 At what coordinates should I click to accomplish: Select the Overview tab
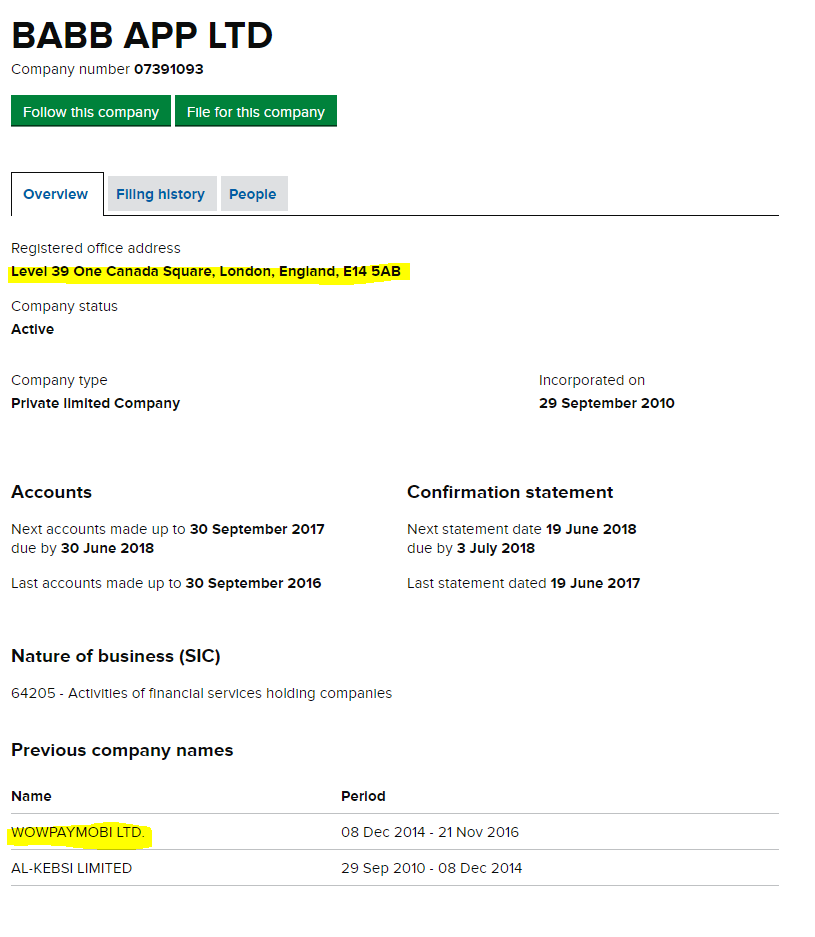pyautogui.click(x=57, y=194)
